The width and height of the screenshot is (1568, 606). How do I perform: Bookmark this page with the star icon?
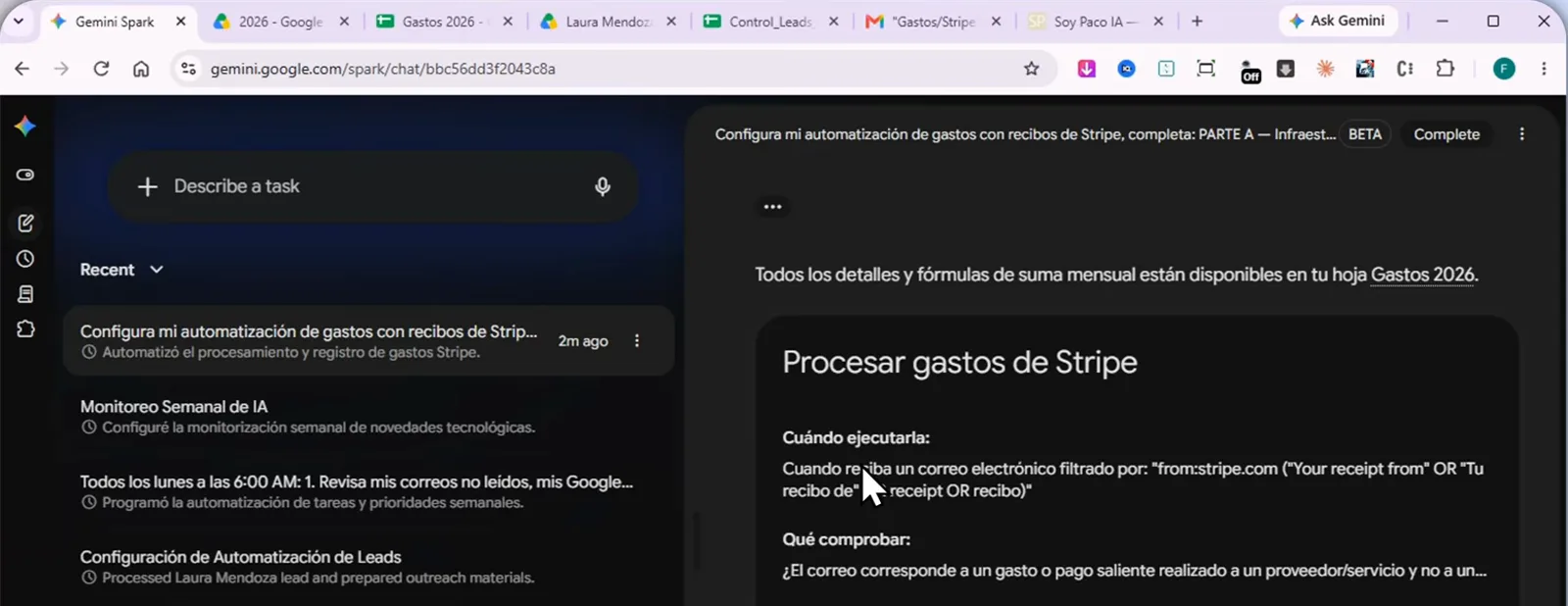pos(1031,69)
